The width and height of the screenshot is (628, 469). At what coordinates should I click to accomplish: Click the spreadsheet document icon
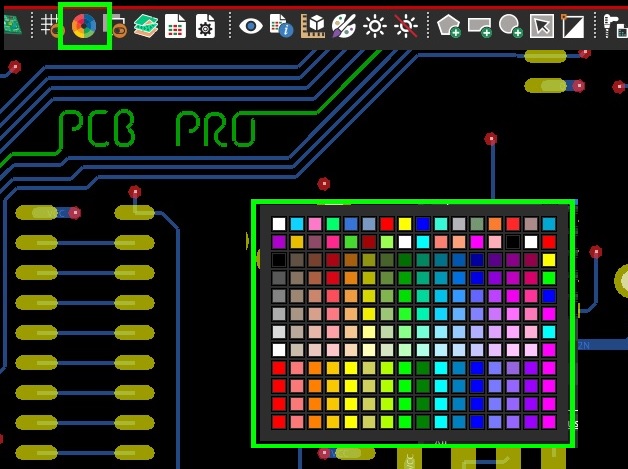pos(175,26)
